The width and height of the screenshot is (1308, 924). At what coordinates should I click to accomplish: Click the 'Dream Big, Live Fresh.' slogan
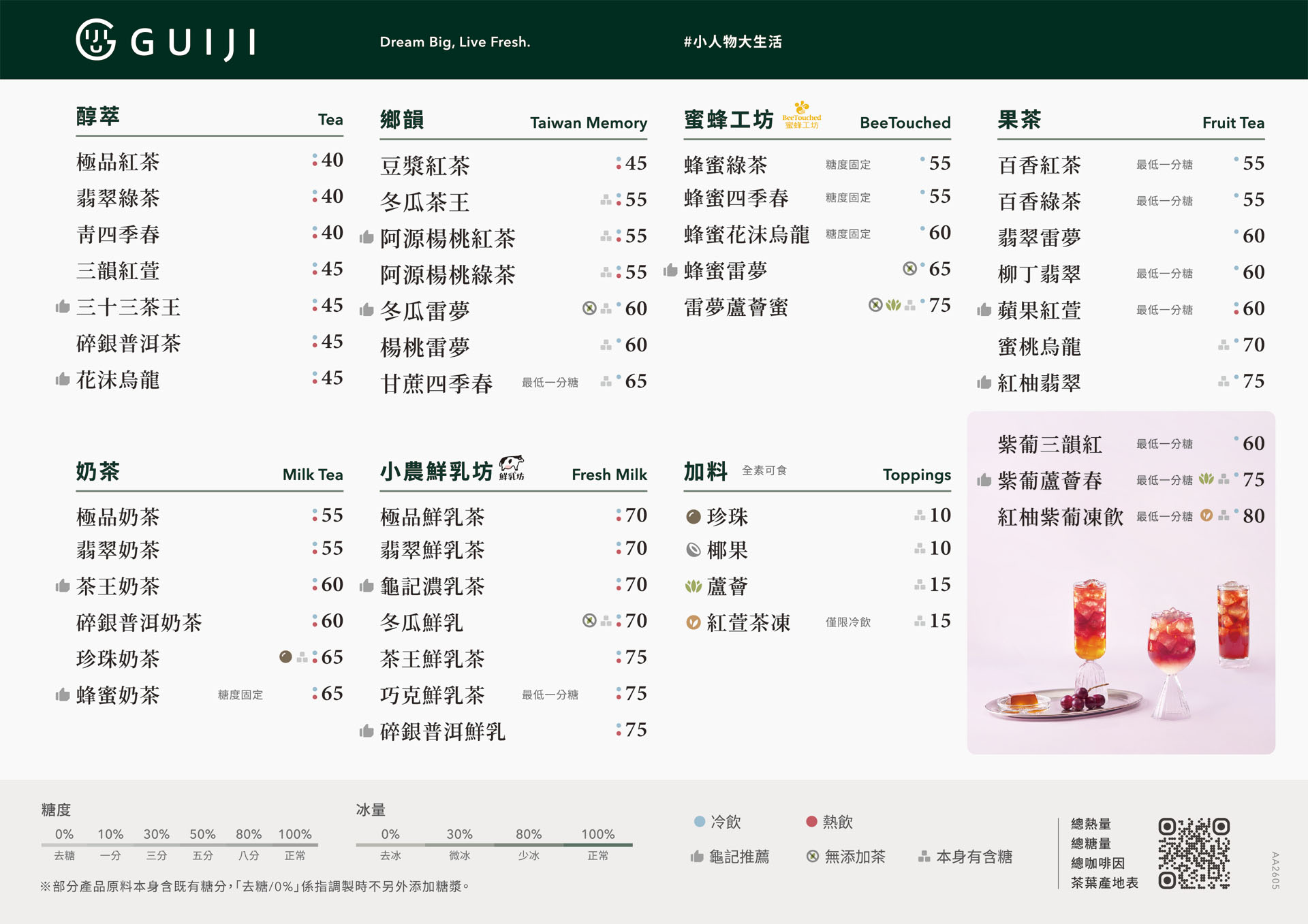tap(455, 42)
